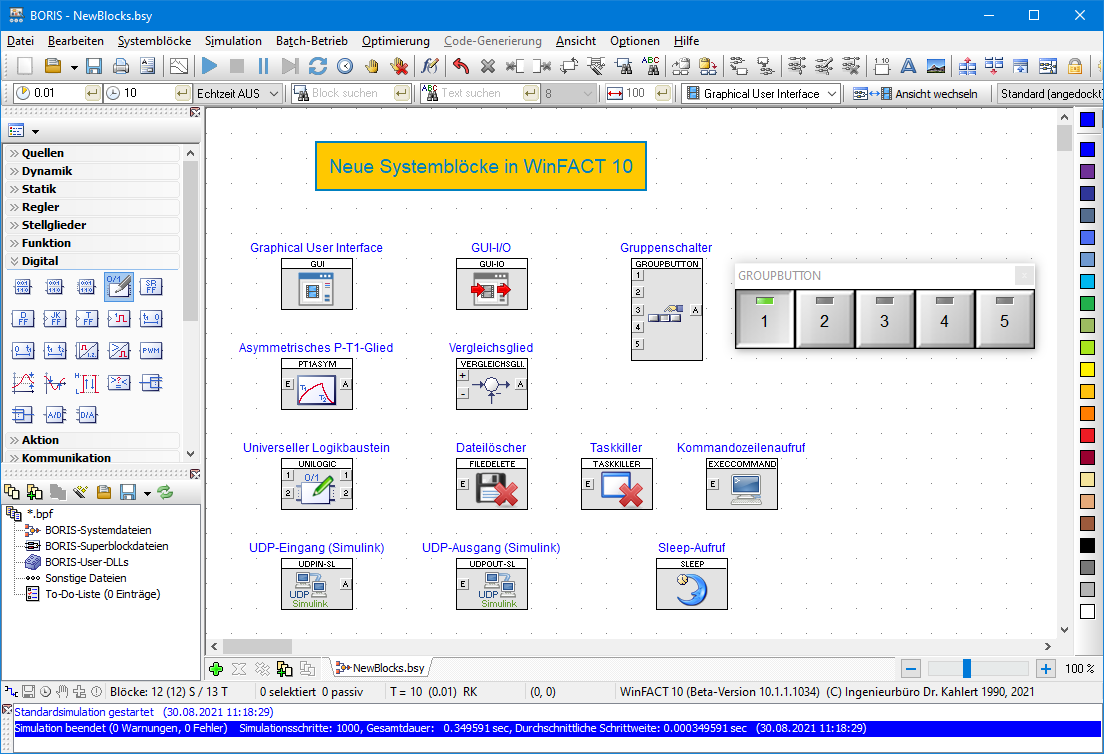The width and height of the screenshot is (1104, 754).
Task: Expand the Funktion block category
Action: (92, 243)
